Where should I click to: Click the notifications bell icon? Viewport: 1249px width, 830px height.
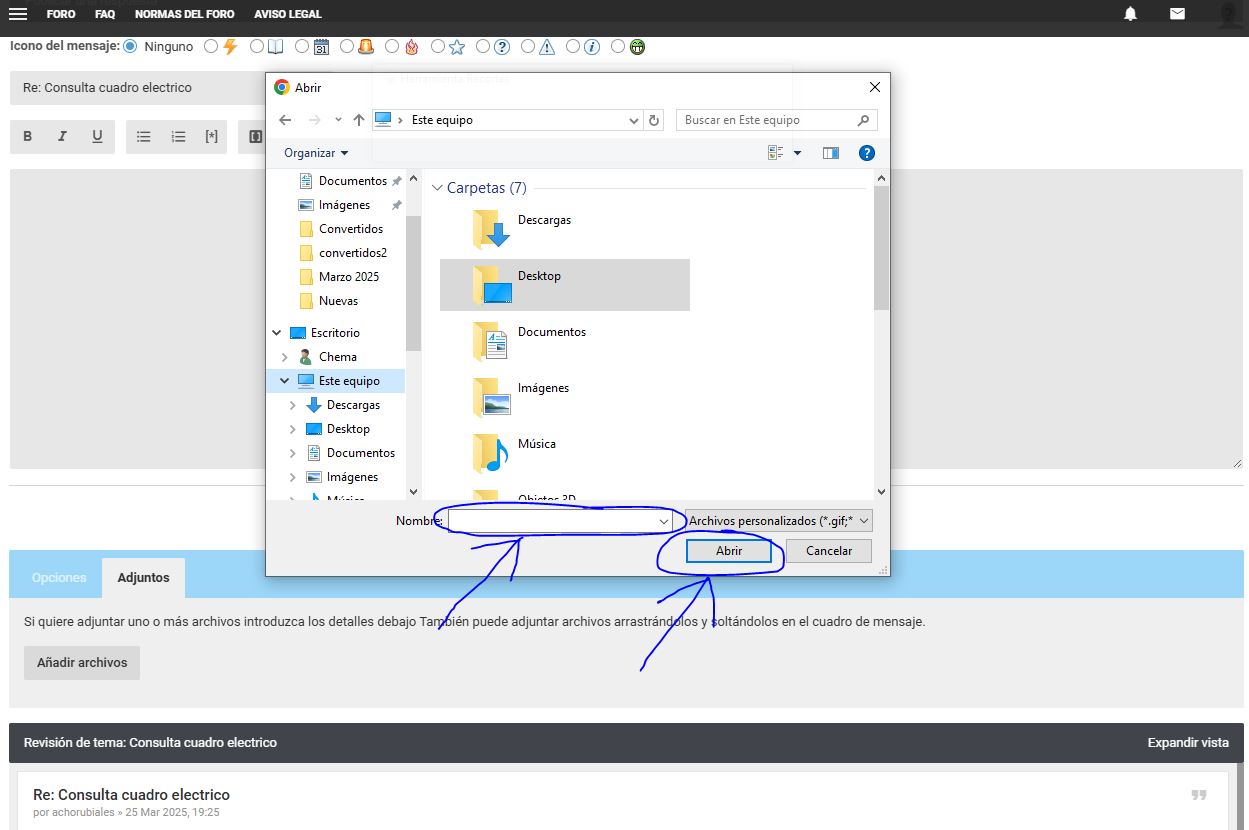tap(1130, 14)
